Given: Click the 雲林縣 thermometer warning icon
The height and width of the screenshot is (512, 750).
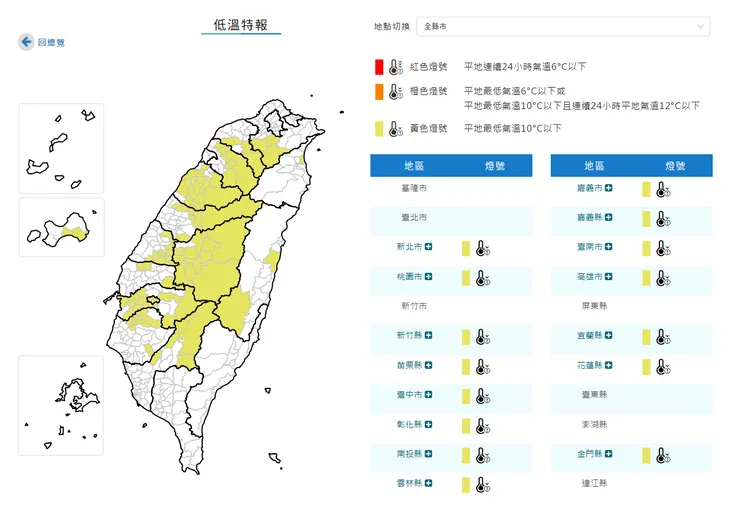Looking at the screenshot, I should coord(483,485).
